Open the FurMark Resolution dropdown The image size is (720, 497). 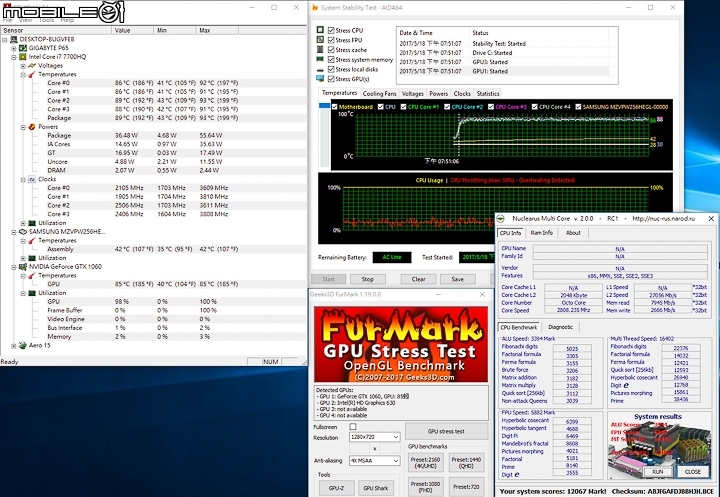pyautogui.click(x=375, y=437)
